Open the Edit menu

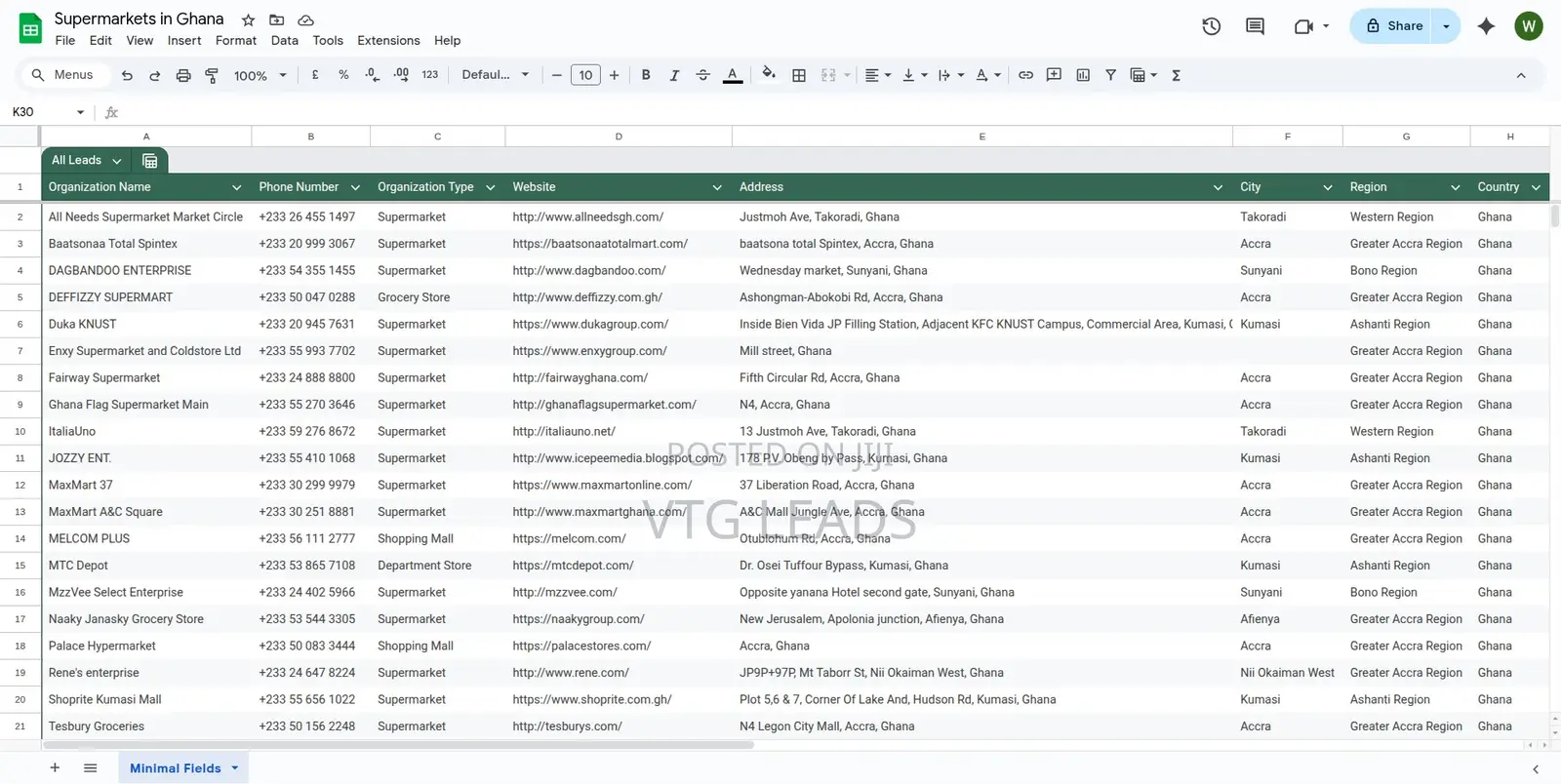pyautogui.click(x=100, y=41)
